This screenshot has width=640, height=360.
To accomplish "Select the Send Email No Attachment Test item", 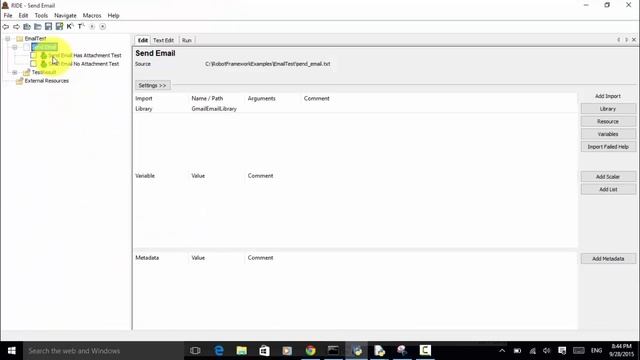I will (x=84, y=64).
